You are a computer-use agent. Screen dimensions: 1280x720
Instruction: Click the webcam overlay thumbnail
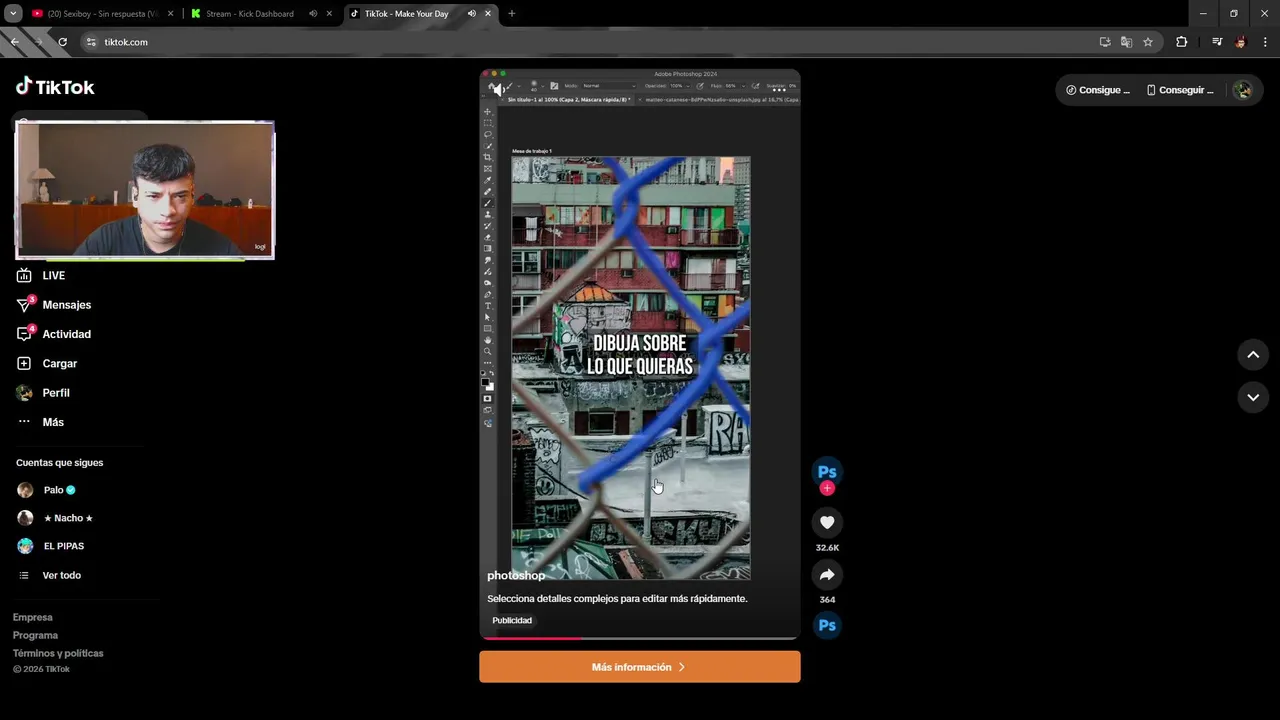(x=145, y=190)
